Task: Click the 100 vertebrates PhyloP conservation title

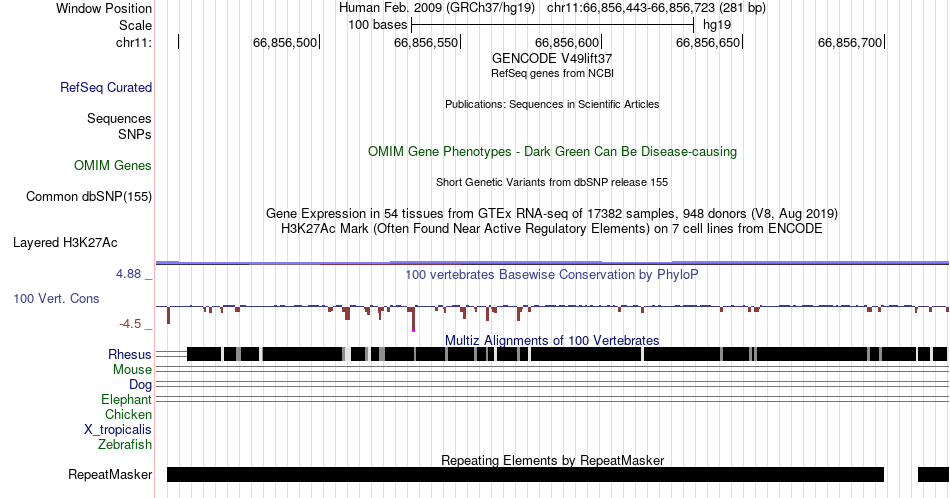Action: pos(552,274)
